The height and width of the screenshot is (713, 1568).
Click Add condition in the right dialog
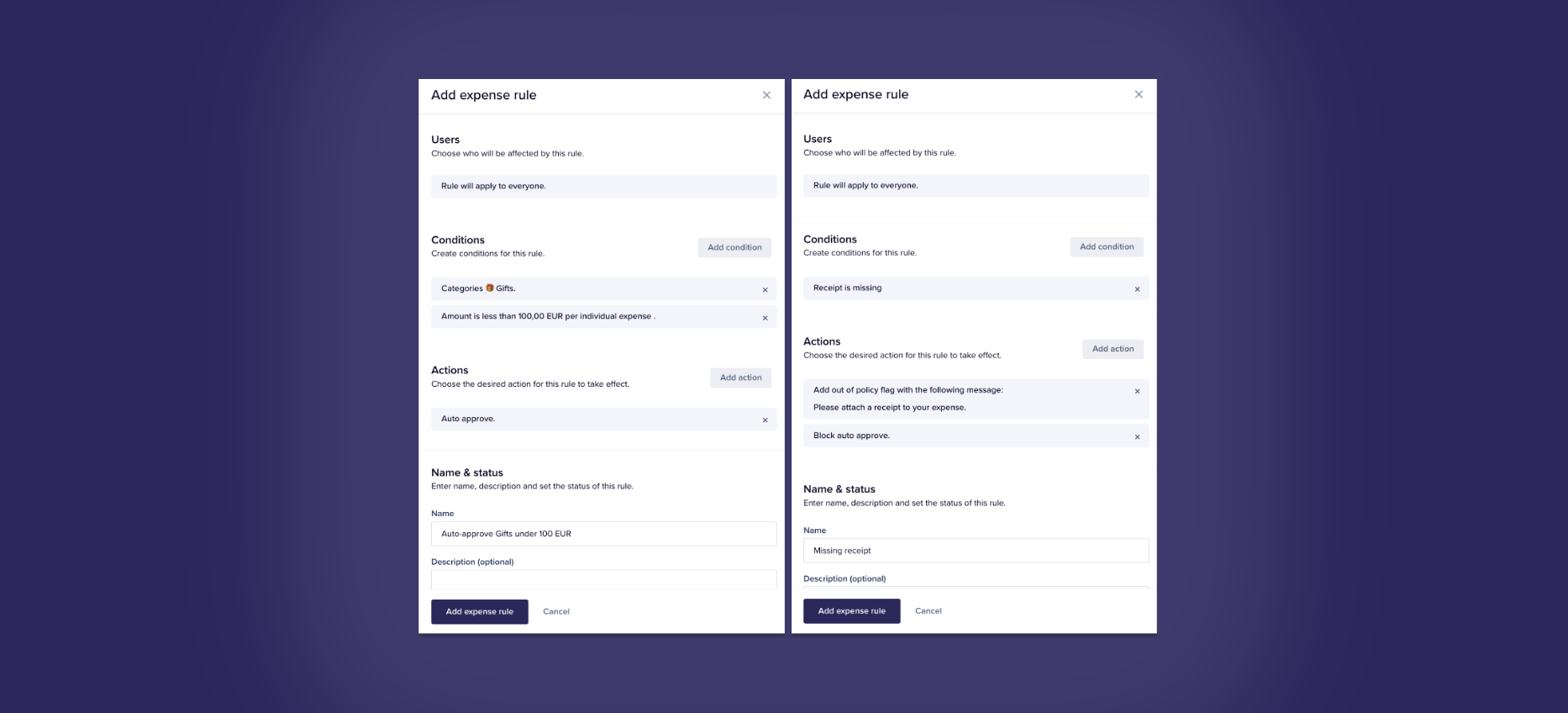point(1107,246)
